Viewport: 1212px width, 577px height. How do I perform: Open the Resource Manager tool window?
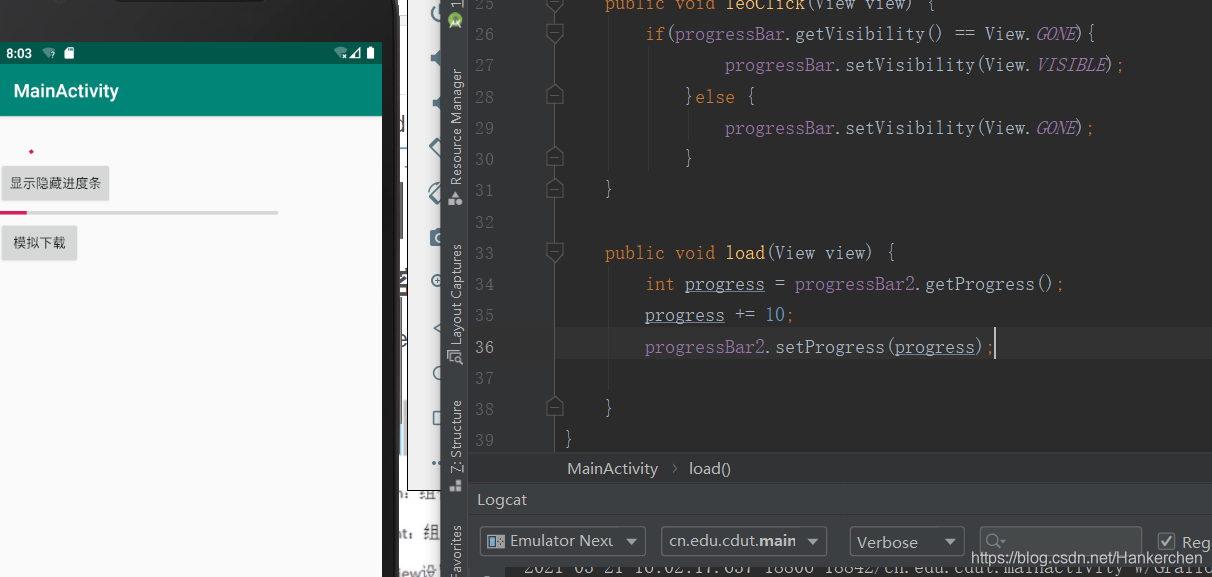(x=456, y=136)
